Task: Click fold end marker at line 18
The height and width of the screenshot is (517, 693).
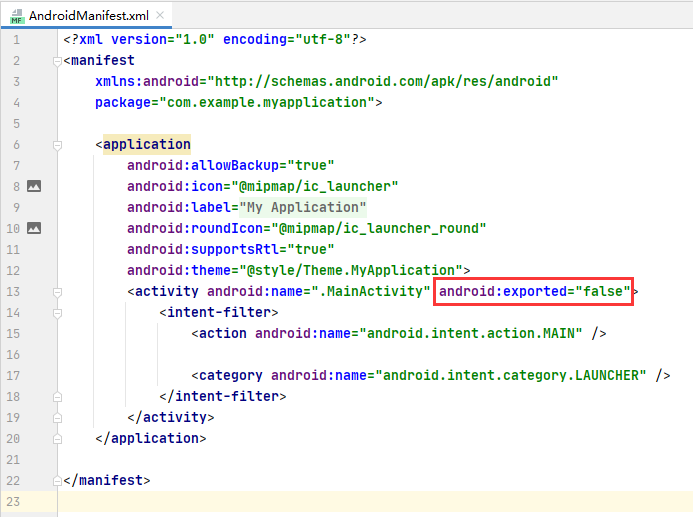Action: click(x=57, y=397)
